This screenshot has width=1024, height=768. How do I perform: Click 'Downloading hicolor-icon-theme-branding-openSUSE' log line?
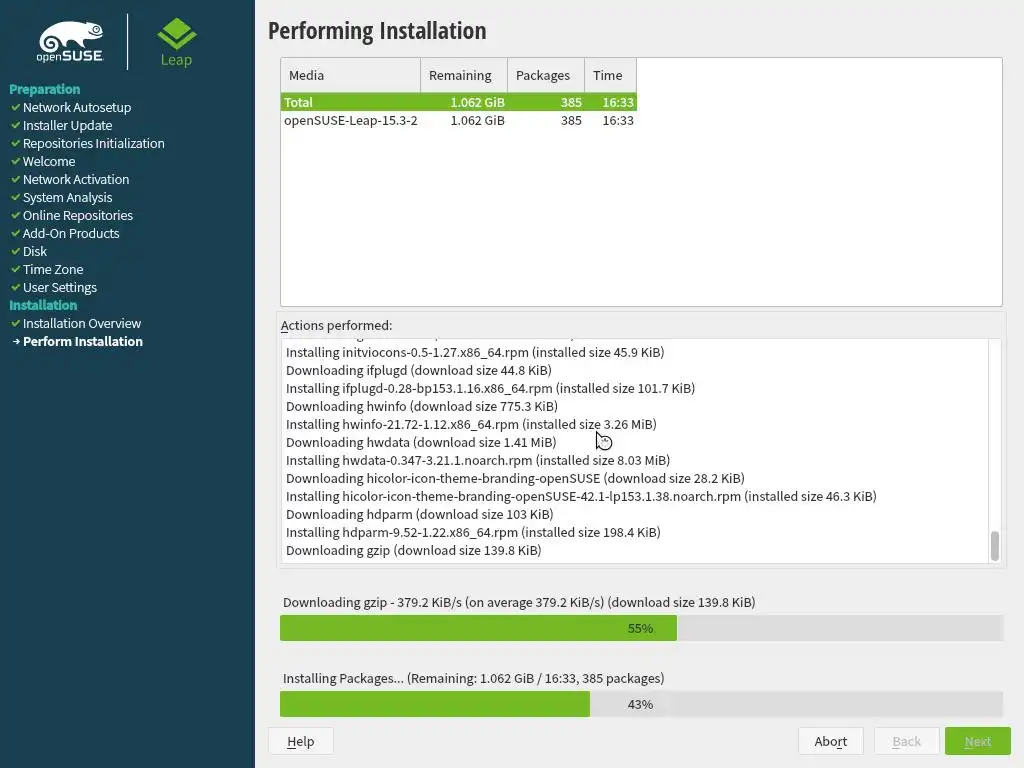pyautogui.click(x=515, y=478)
